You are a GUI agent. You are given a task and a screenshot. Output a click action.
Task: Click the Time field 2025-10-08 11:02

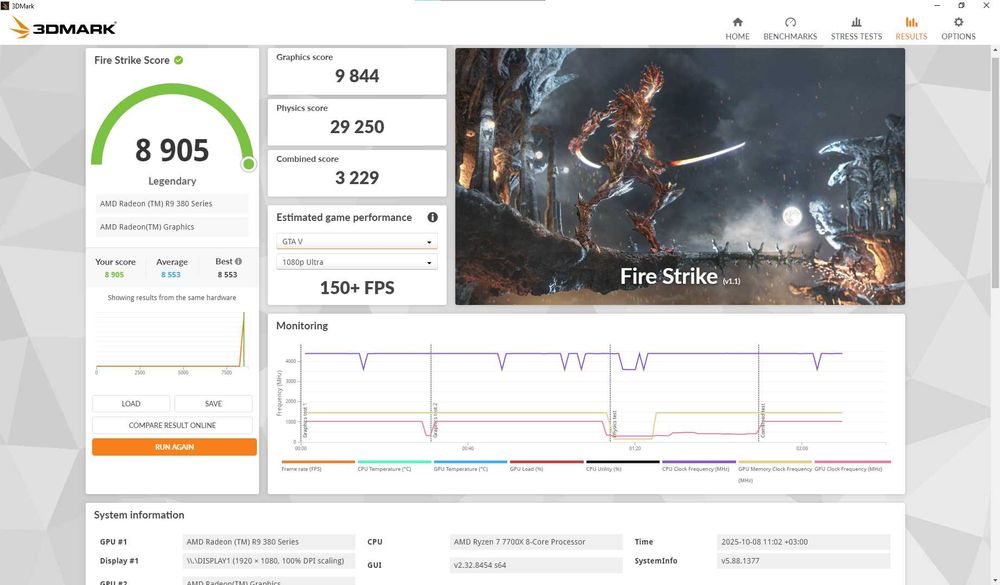click(x=804, y=542)
